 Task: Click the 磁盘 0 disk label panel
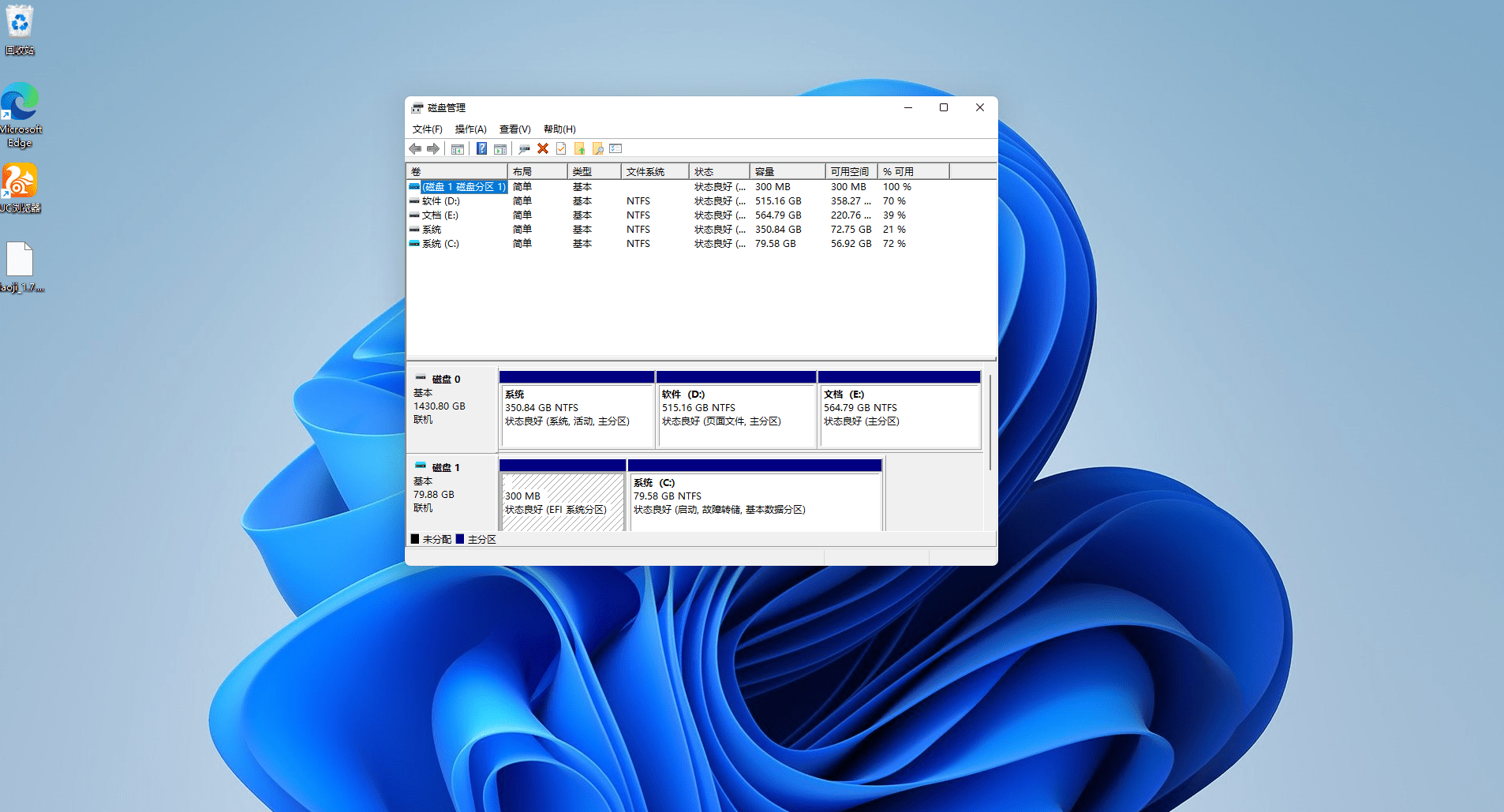[451, 408]
